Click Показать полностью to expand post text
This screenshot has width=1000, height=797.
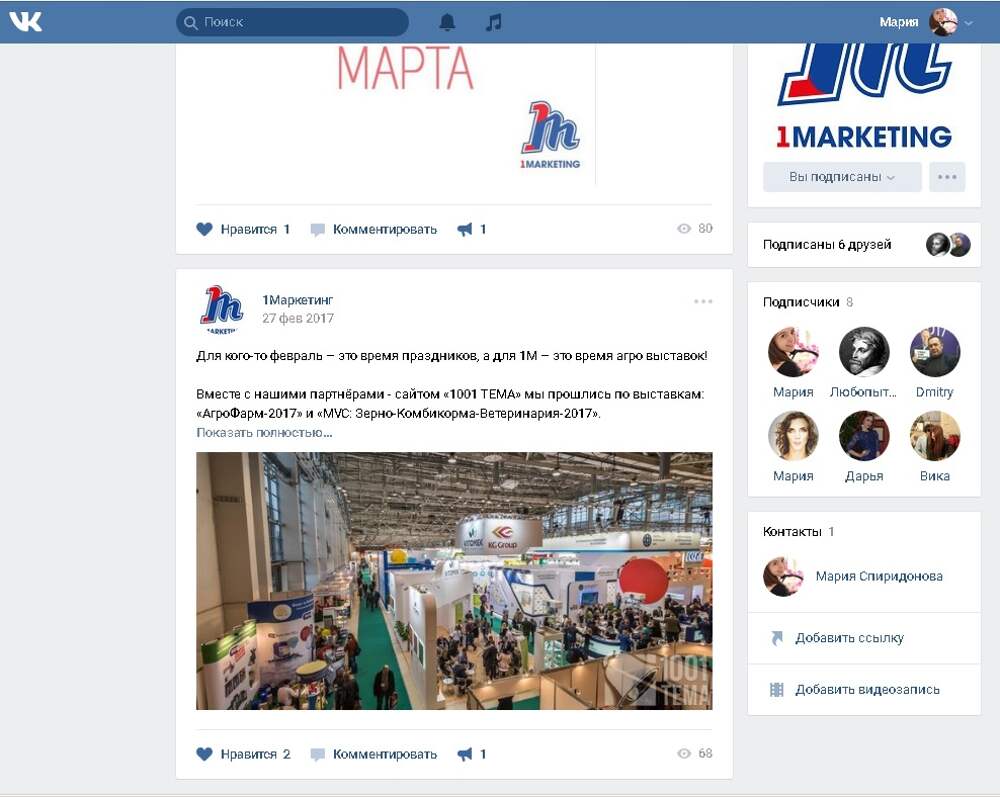[264, 432]
